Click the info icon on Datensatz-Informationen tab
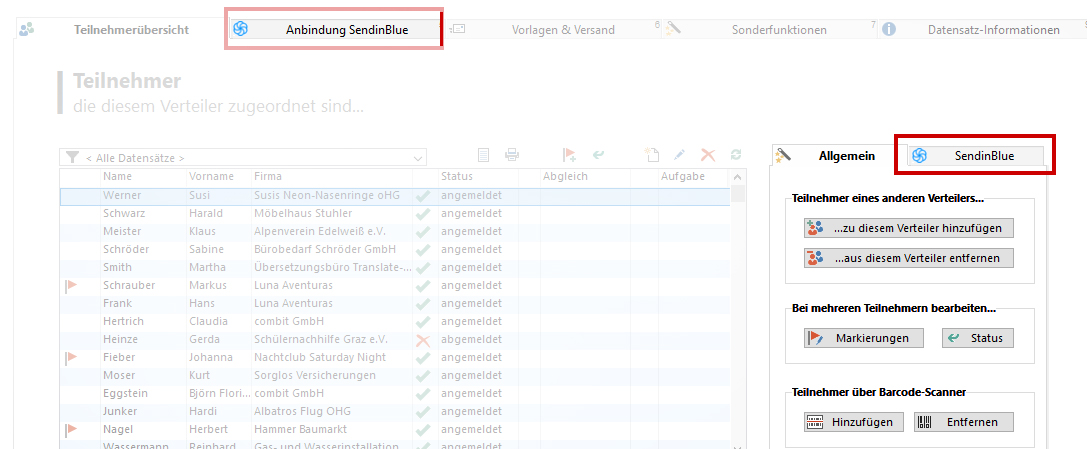This screenshot has height=449, width=1087. click(889, 29)
